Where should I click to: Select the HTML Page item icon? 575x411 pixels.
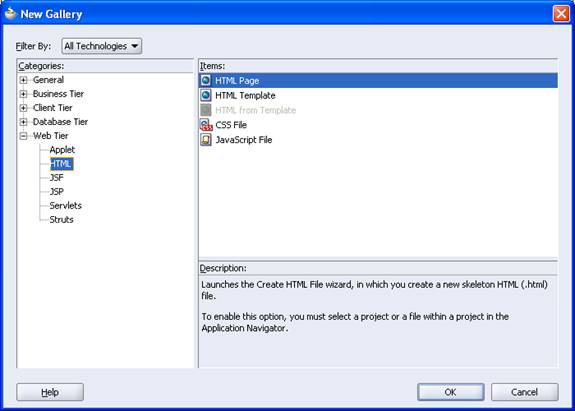pyautogui.click(x=206, y=80)
